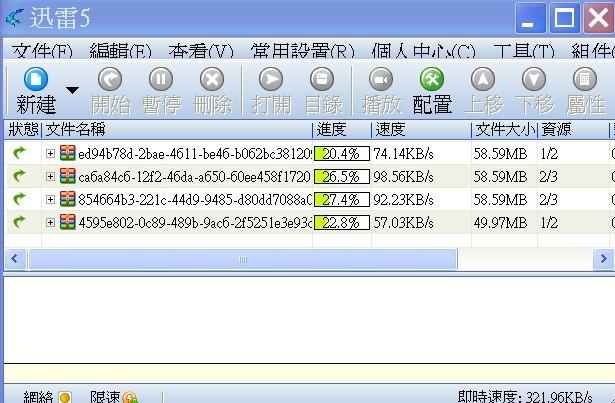Image resolution: width=615 pixels, height=403 pixels.
Task: Click the 限速 speed limit status icon
Action: coord(130,398)
